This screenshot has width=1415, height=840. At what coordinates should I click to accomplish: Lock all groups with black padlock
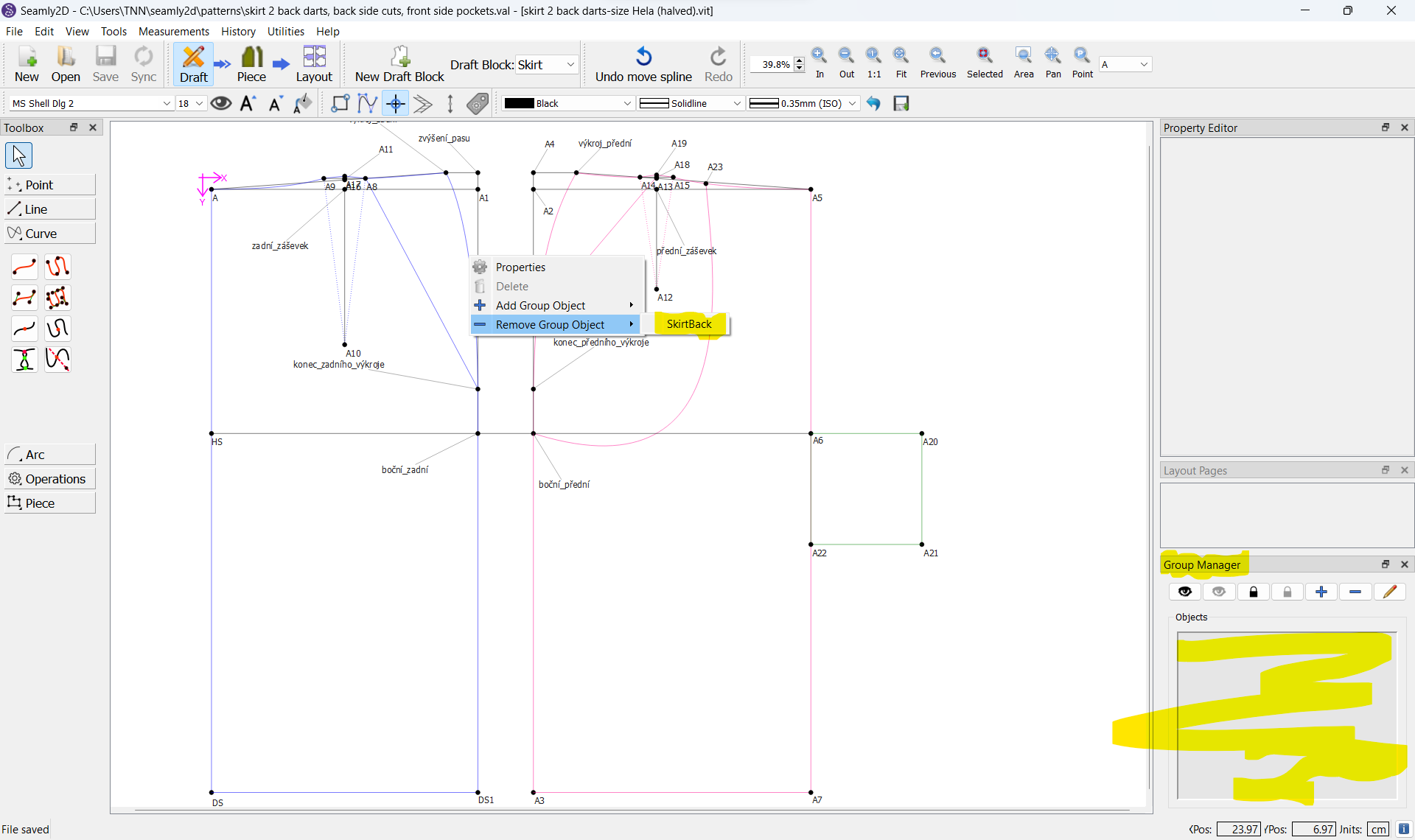[1253, 592]
